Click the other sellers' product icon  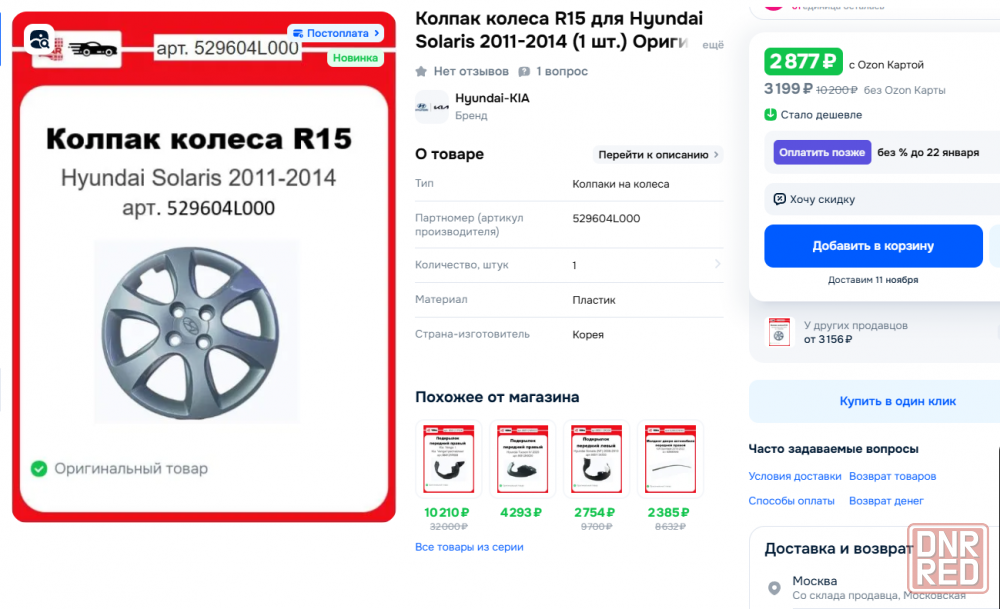779,333
